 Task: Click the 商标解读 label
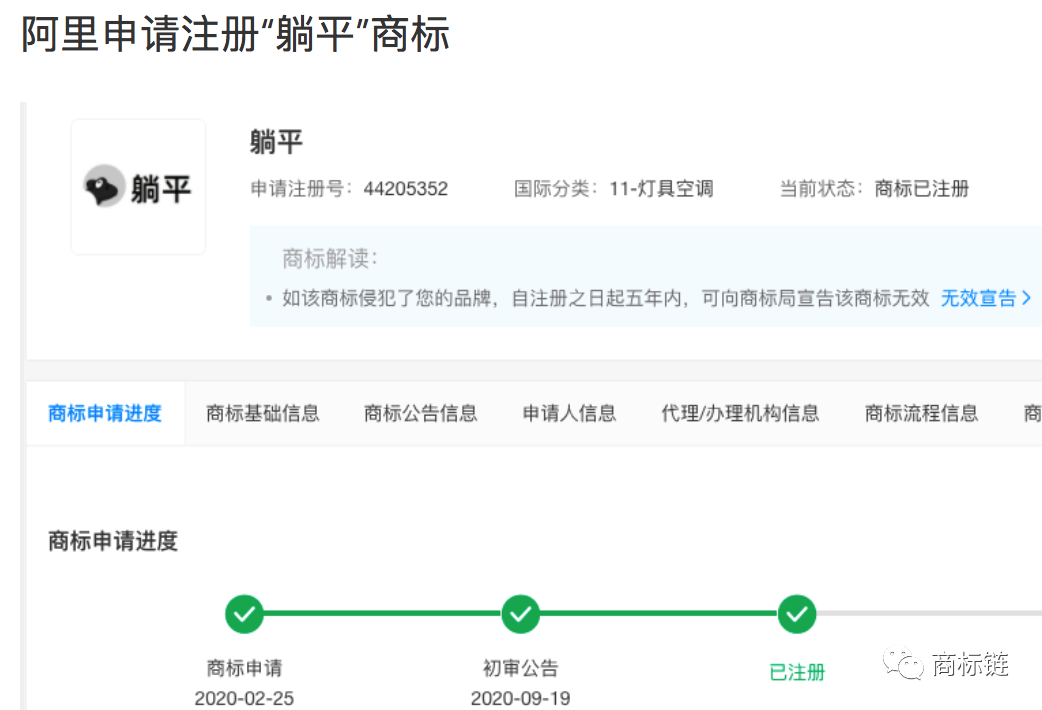330,259
